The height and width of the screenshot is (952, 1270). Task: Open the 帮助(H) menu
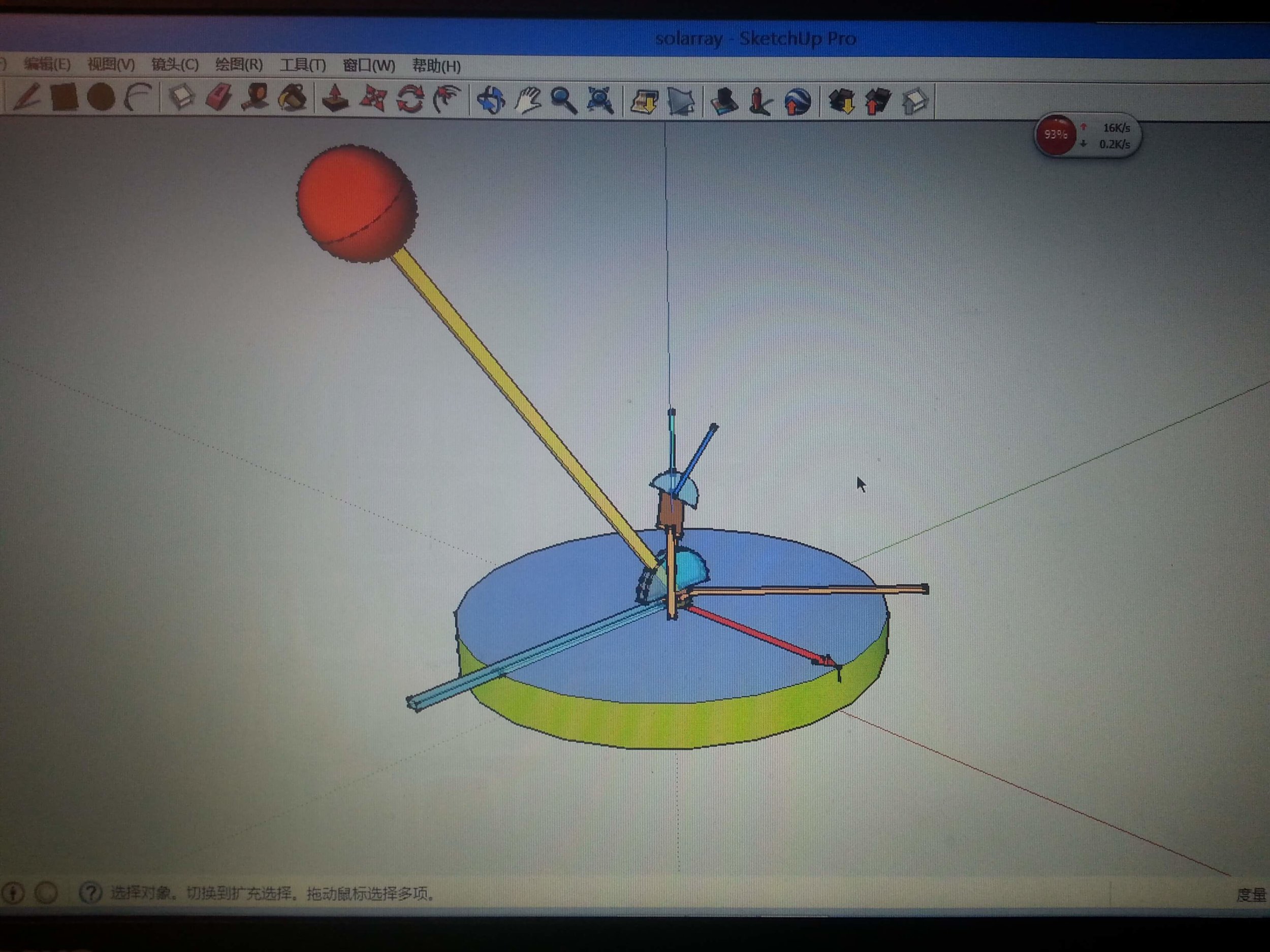[437, 67]
